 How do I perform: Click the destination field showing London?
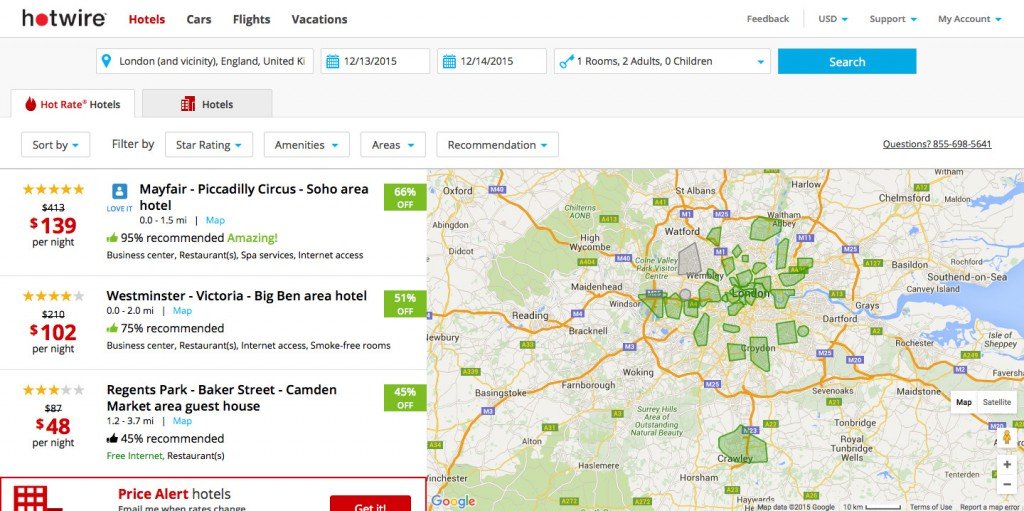click(x=205, y=61)
